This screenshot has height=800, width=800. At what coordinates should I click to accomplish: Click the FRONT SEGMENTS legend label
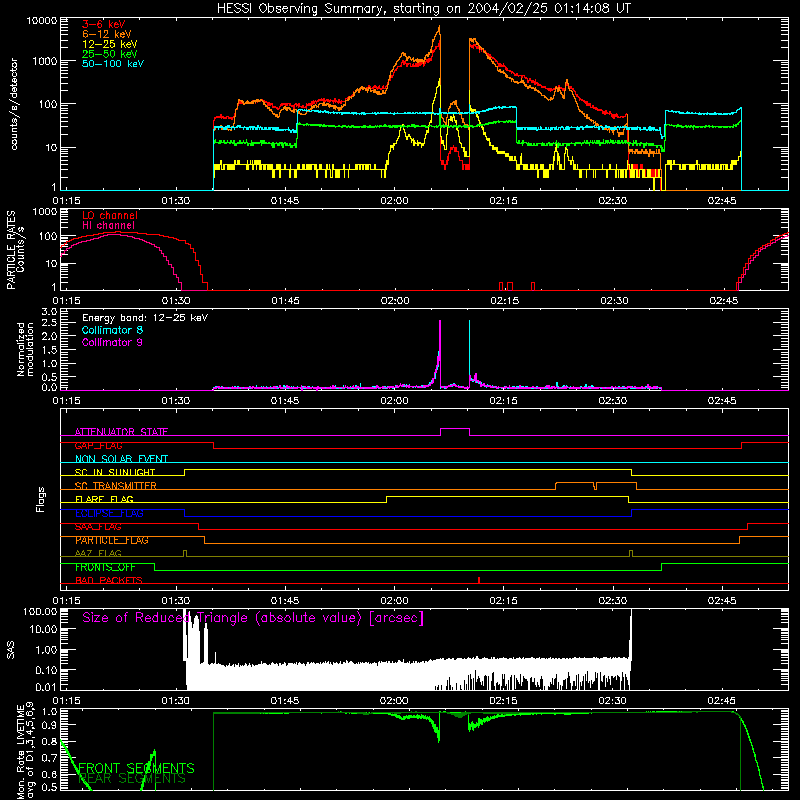136,768
